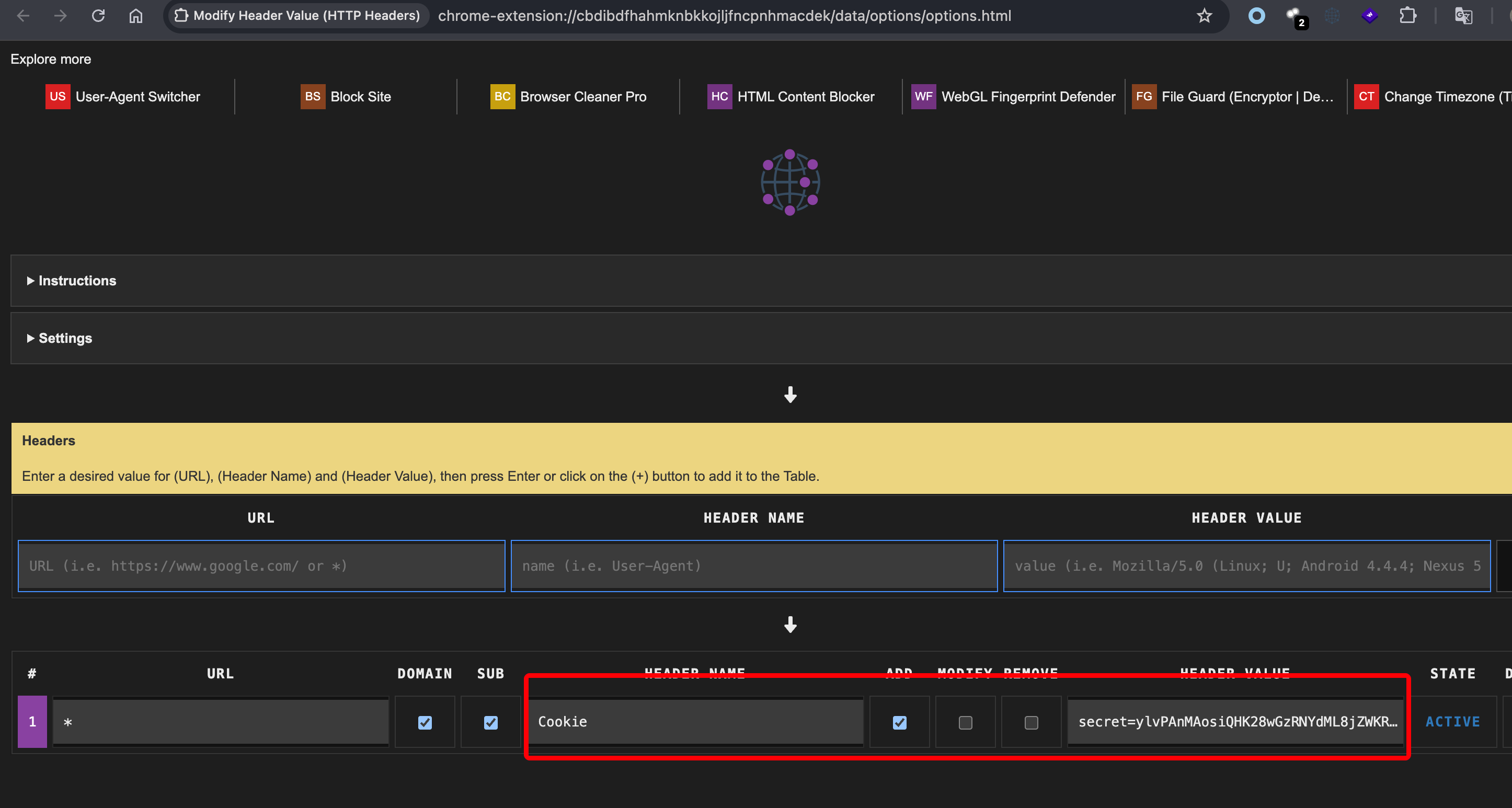Click the browser home icon
Image resolution: width=1512 pixels, height=808 pixels.
click(135, 16)
